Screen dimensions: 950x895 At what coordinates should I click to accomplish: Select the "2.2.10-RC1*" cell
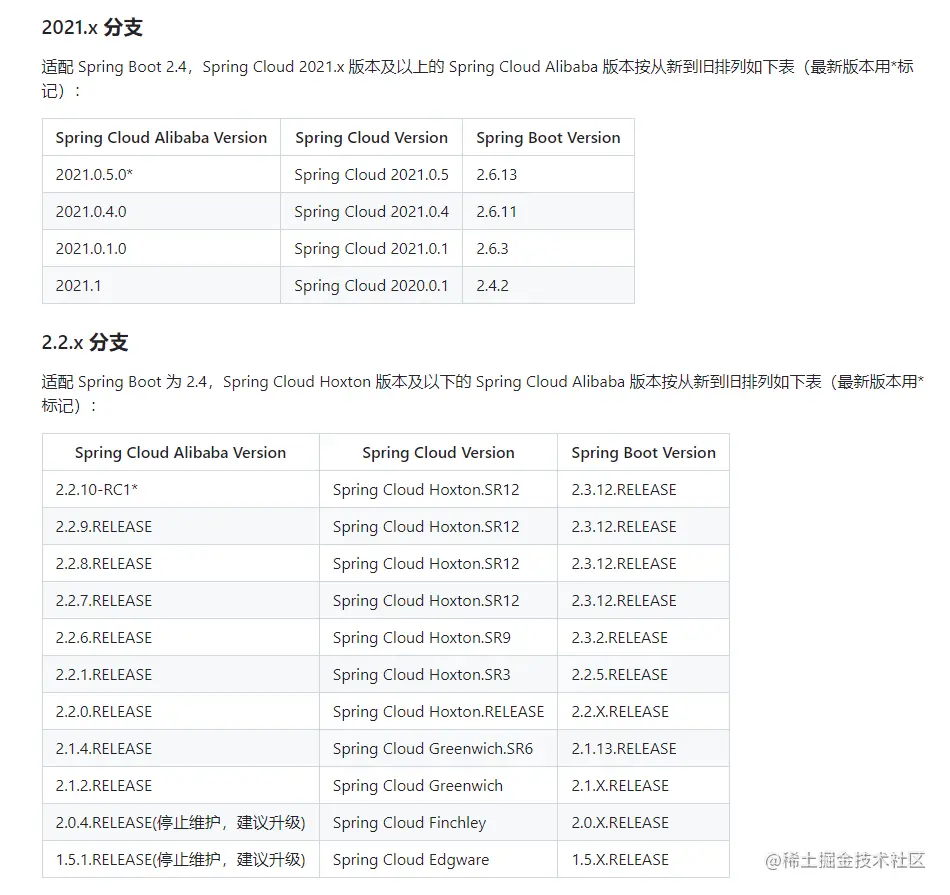(181, 490)
